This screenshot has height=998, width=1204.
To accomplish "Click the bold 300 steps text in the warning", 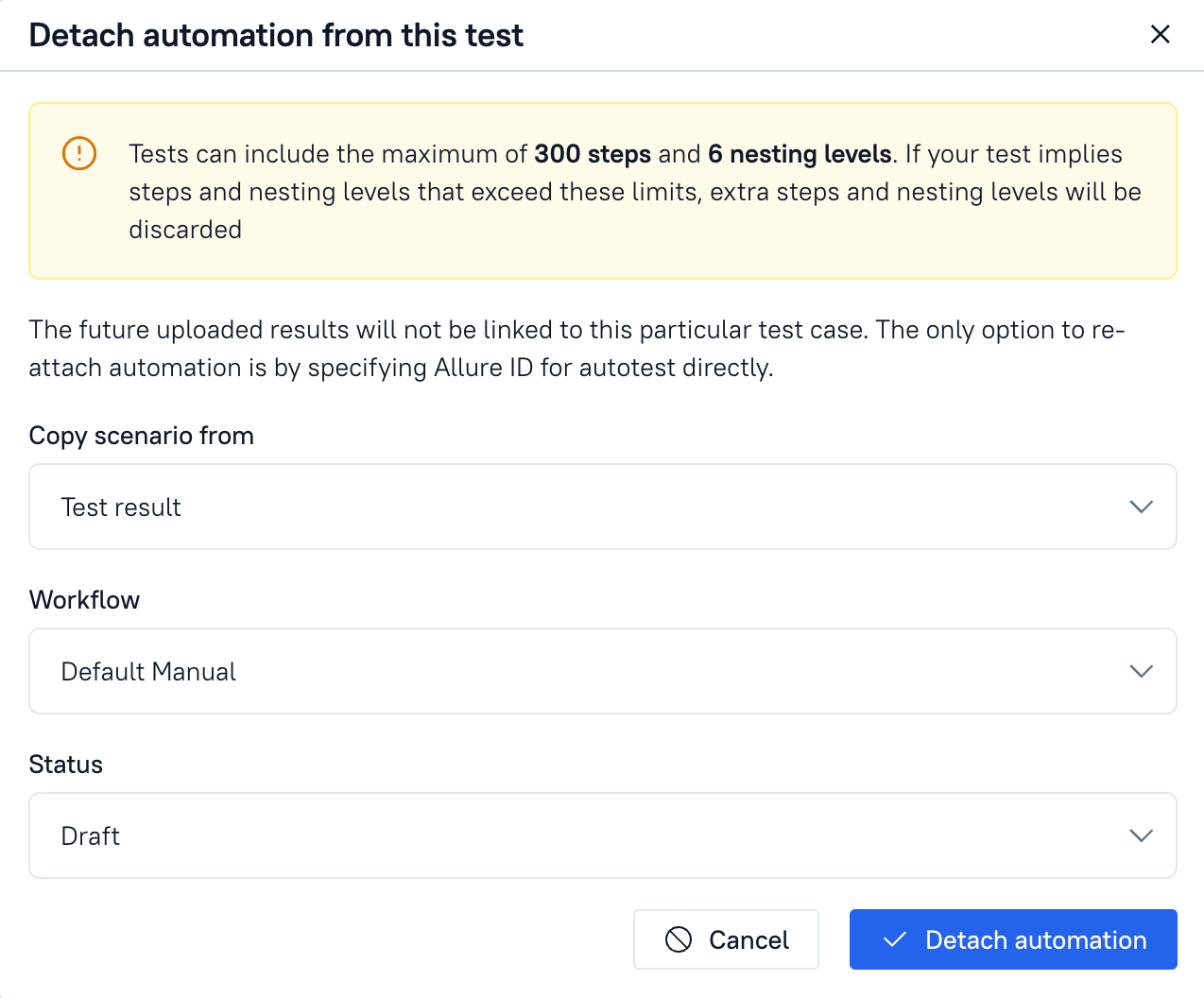I will coord(592,153).
